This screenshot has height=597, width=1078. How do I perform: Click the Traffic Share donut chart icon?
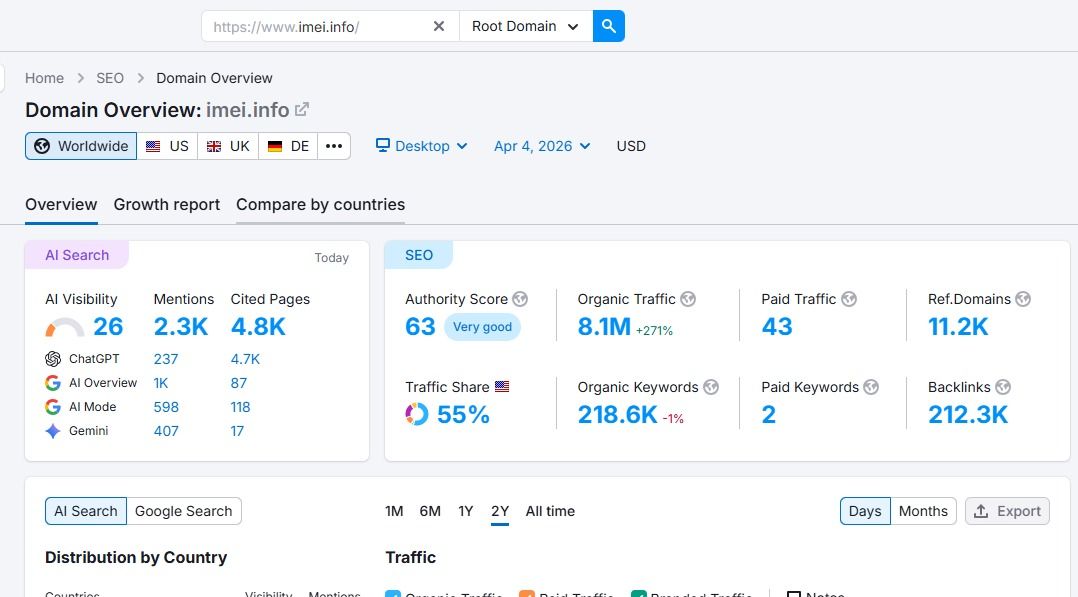(x=417, y=414)
